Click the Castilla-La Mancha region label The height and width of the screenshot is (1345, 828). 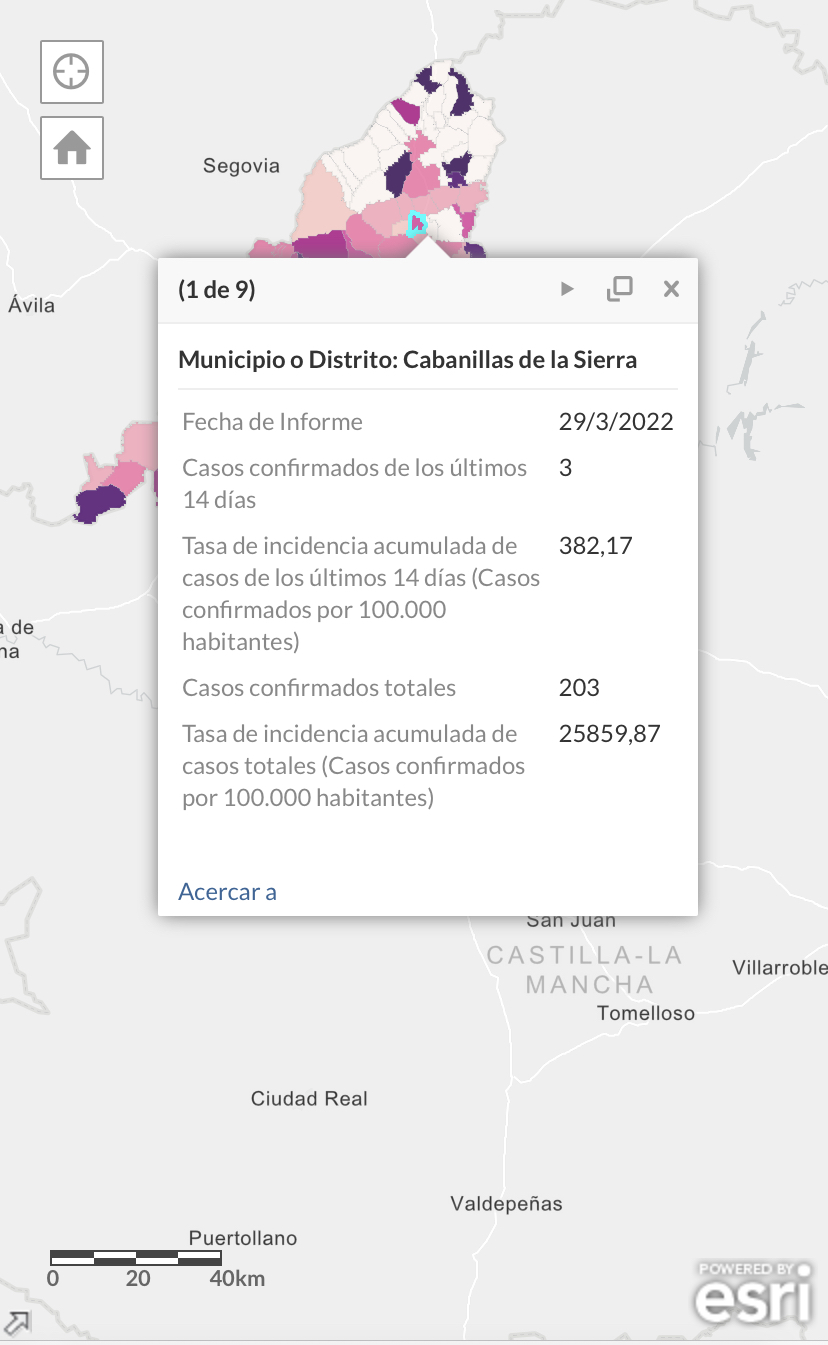(x=585, y=970)
